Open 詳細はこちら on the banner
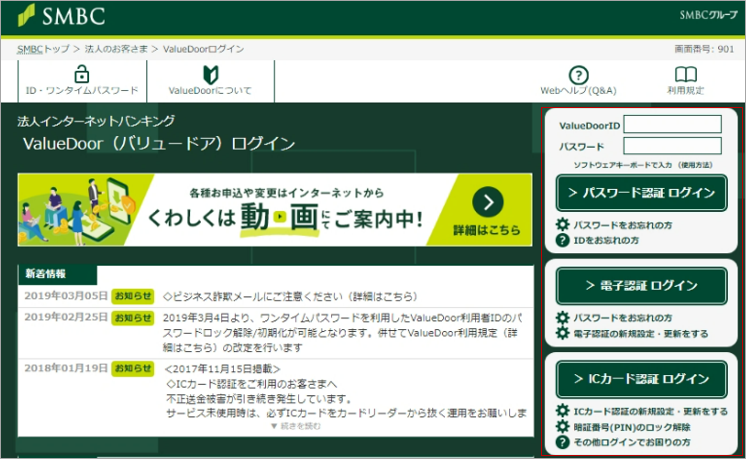Viewport: 748px width, 459px height. coord(487,230)
